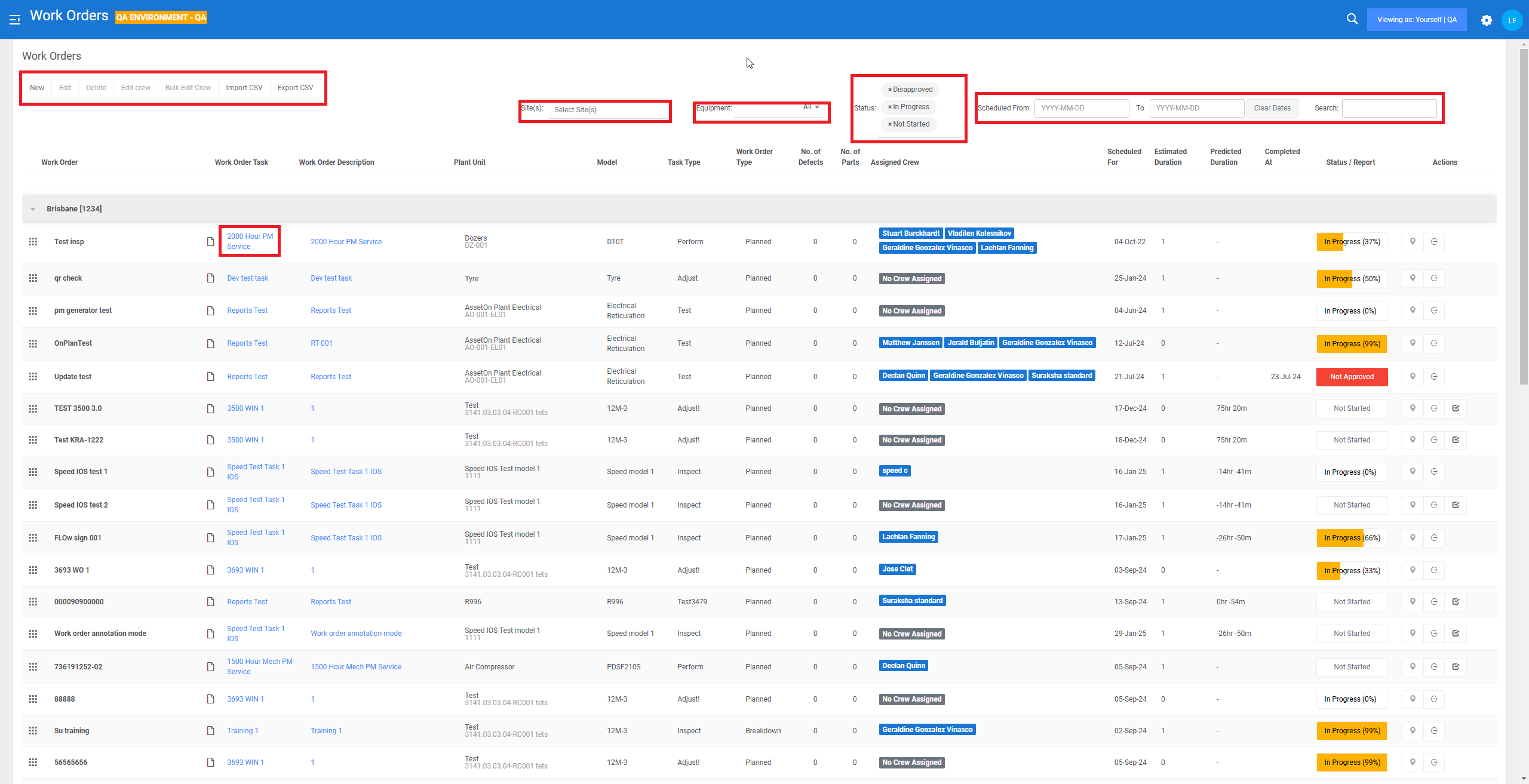Remove the Disapproved status filter tag

pos(889,90)
